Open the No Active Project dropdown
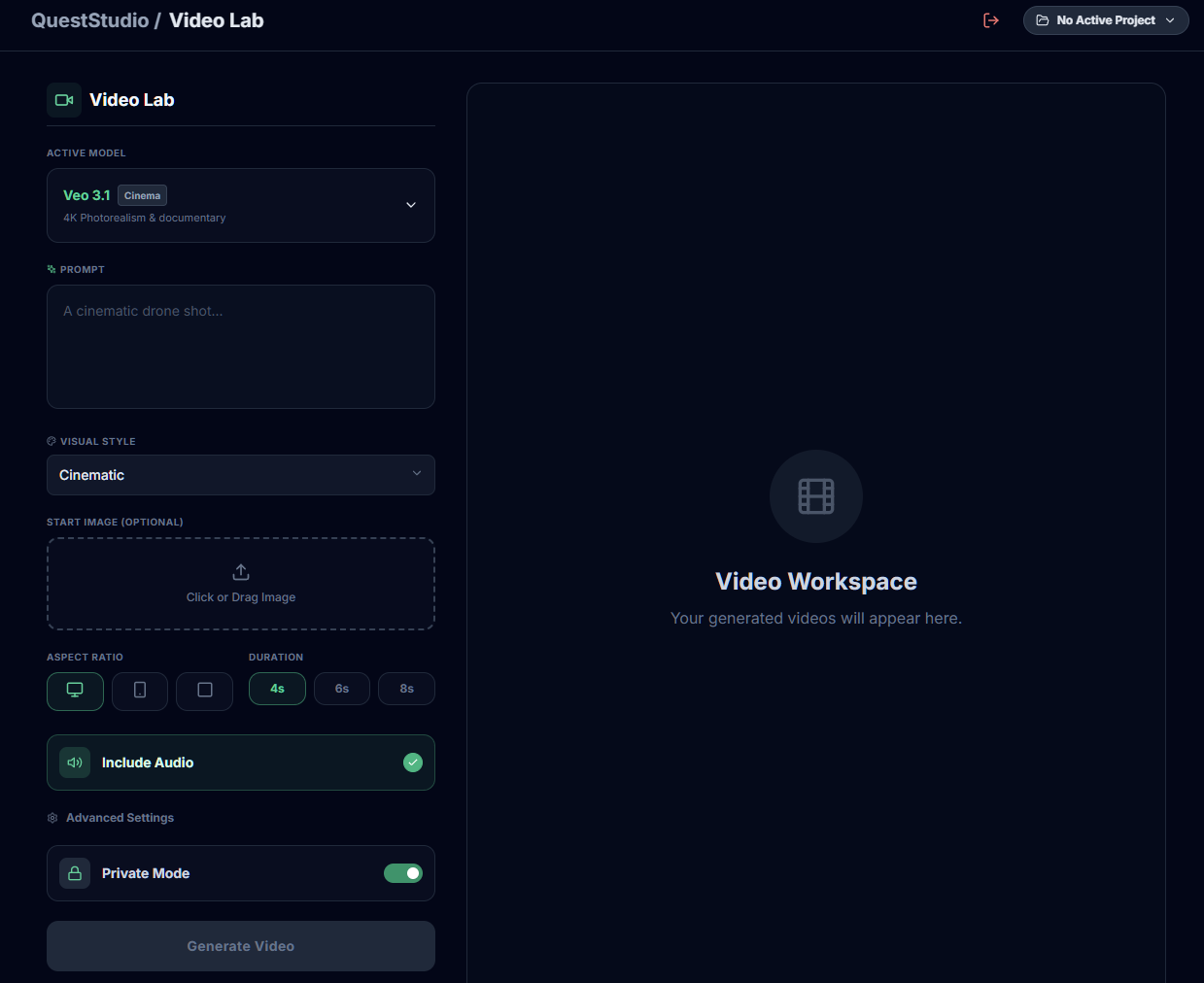1204x983 pixels. (x=1105, y=20)
